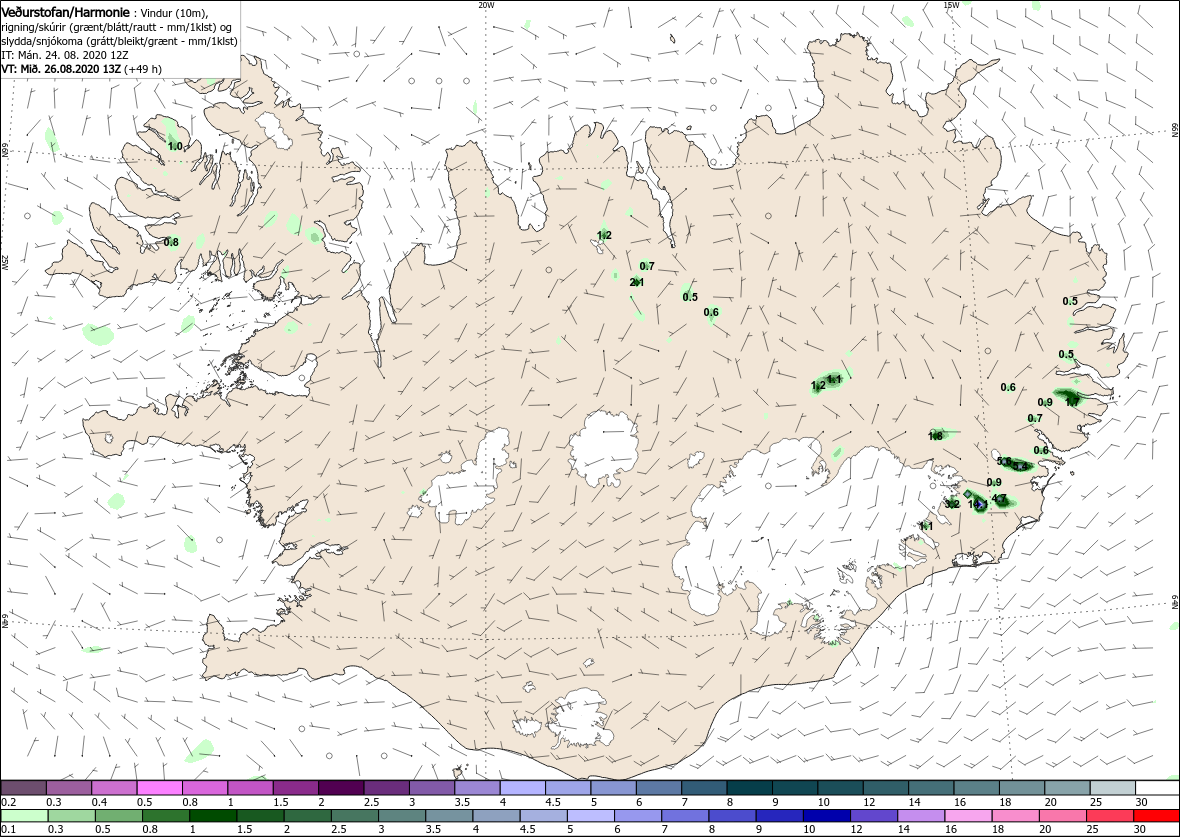
Task: Select the violet lower legend swatch at 12
Action: tap(874, 816)
